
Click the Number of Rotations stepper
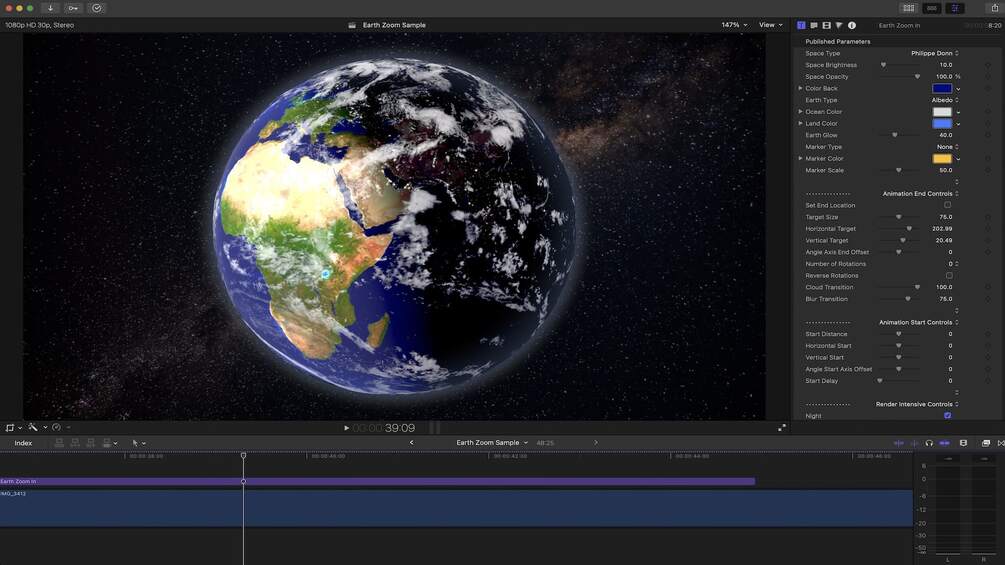(x=957, y=264)
